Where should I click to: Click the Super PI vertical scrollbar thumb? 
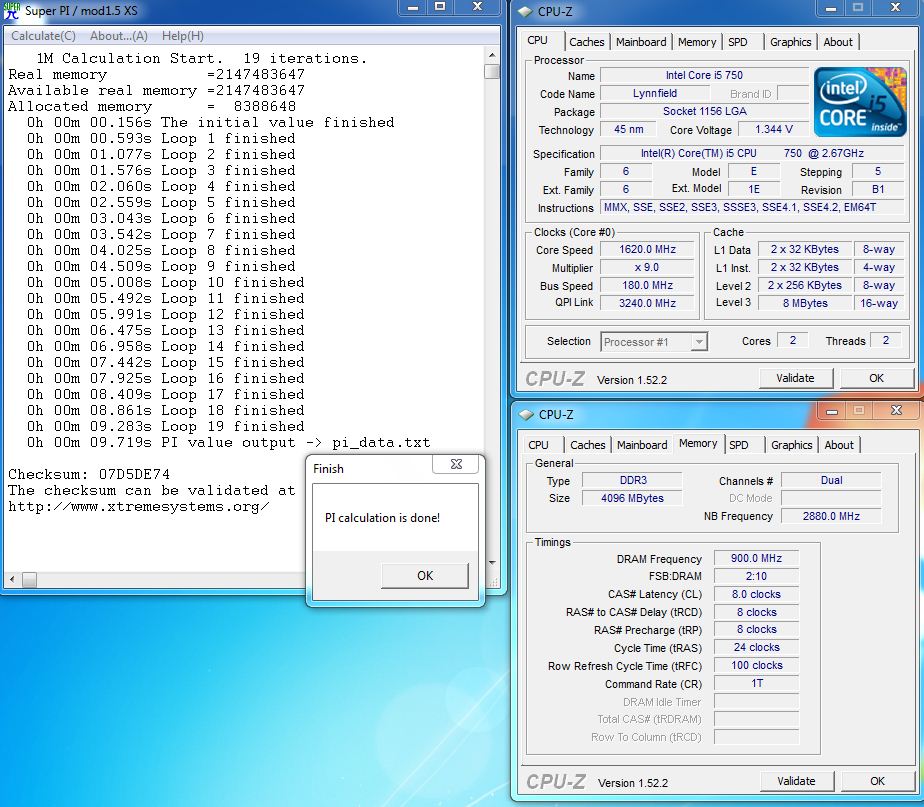coord(492,71)
